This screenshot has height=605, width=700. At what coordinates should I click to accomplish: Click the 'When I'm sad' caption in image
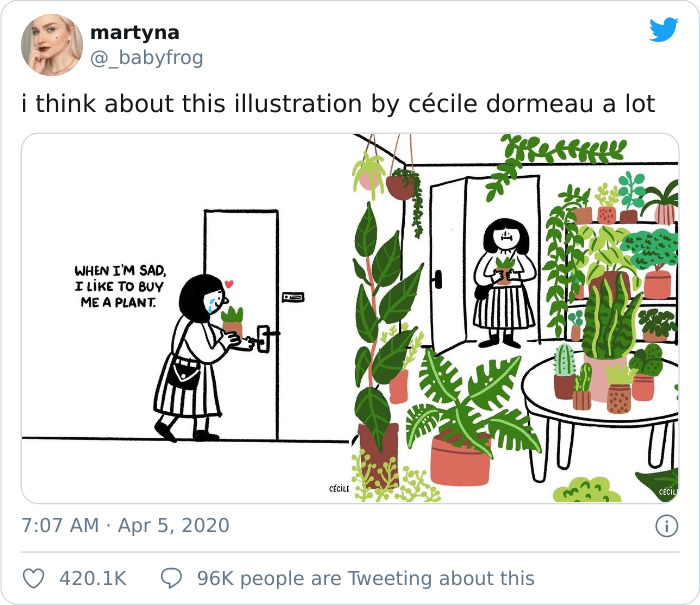click(x=119, y=284)
